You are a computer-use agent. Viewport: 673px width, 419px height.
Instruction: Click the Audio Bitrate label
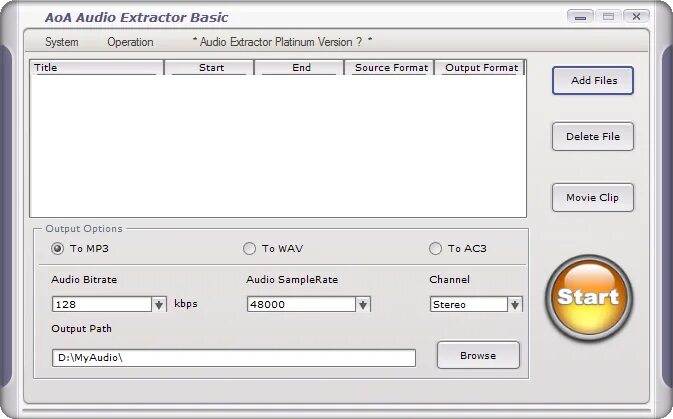click(84, 279)
